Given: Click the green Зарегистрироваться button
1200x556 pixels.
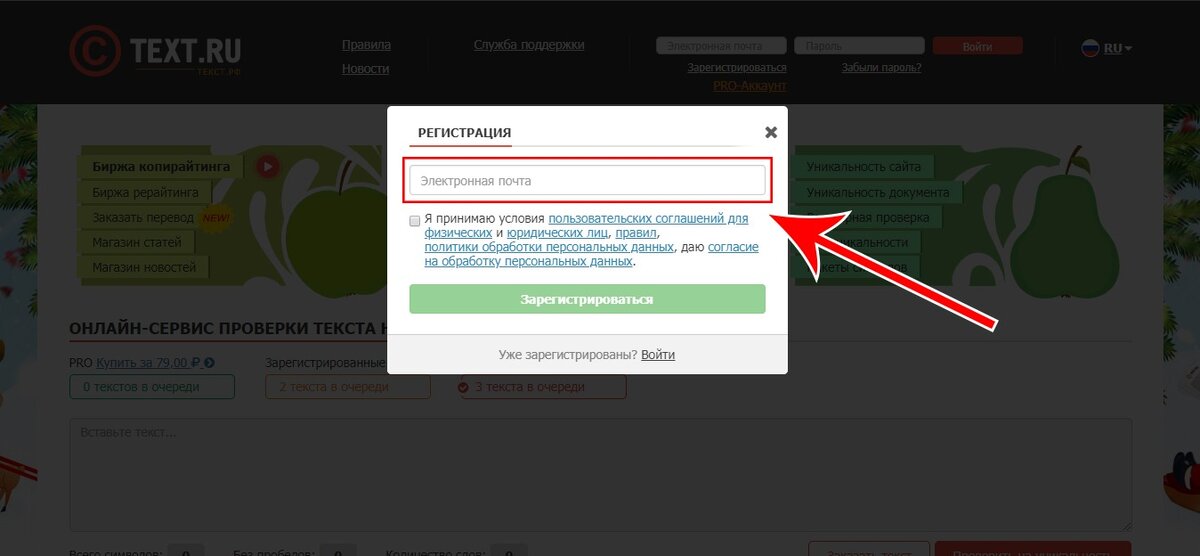Looking at the screenshot, I should tap(587, 299).
